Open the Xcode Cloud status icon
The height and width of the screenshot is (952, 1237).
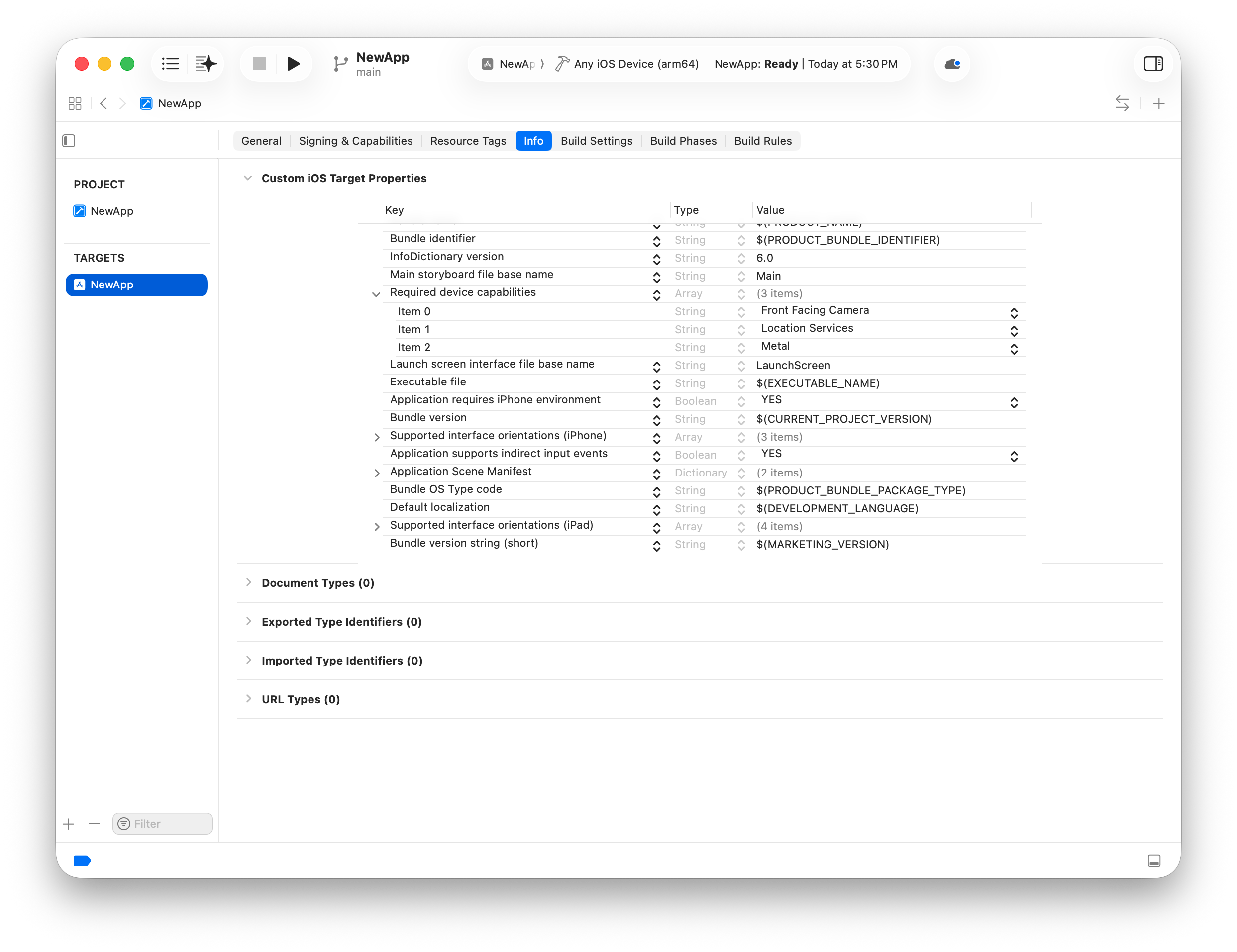952,64
